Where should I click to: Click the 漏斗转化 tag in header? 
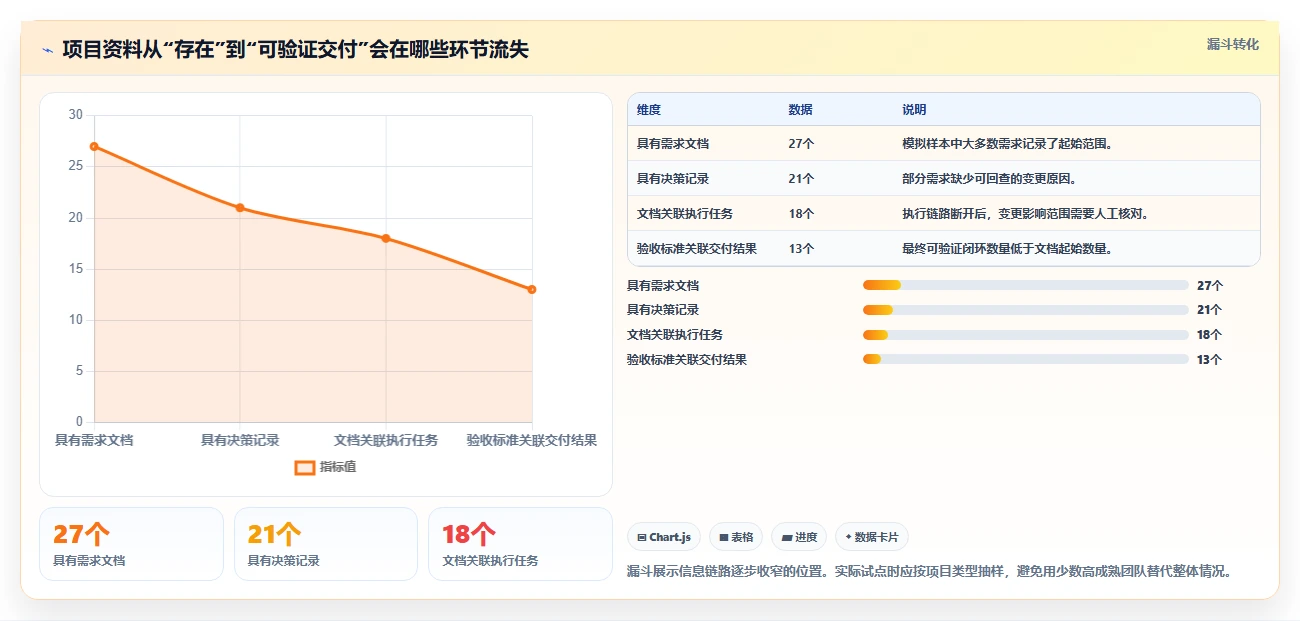1232,45
